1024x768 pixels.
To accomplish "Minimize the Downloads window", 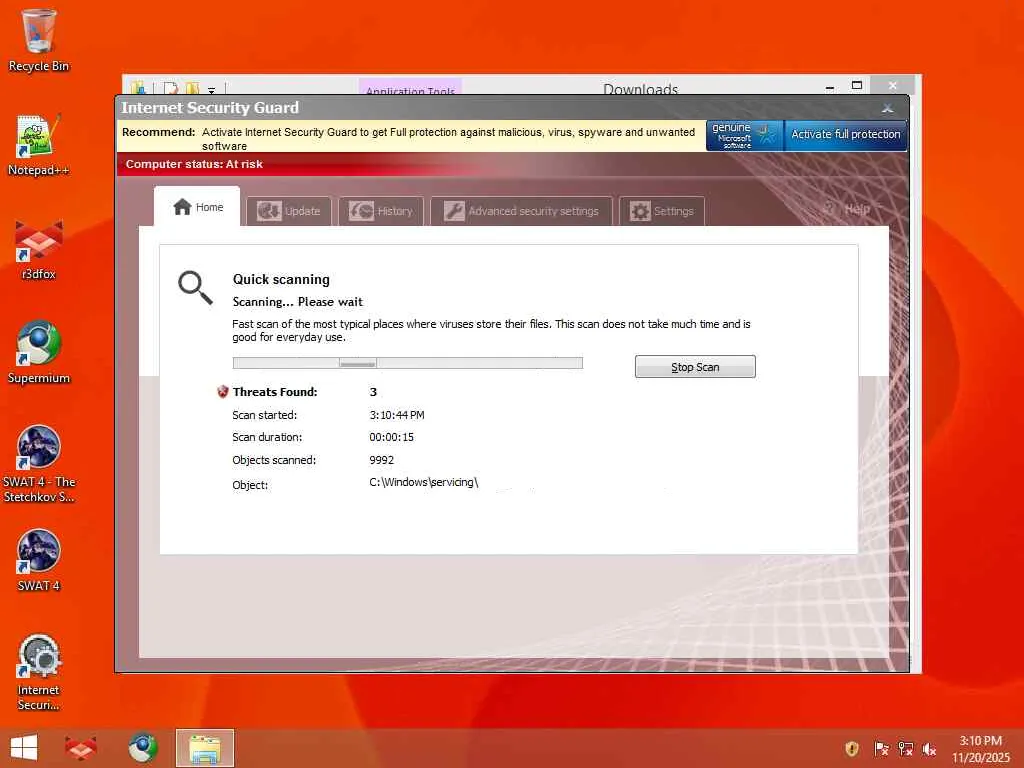I will pos(829,86).
